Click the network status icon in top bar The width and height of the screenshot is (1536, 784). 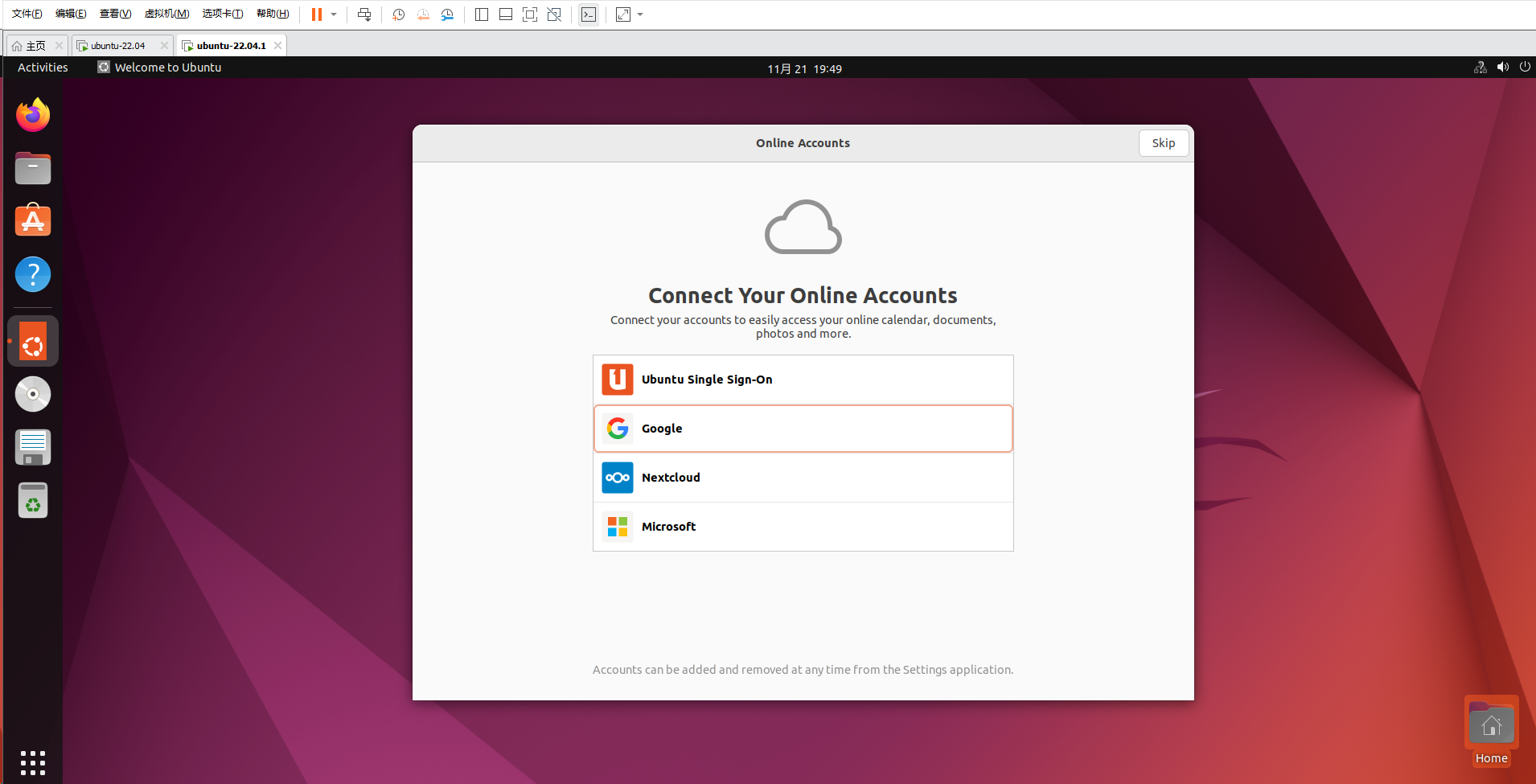(1481, 68)
